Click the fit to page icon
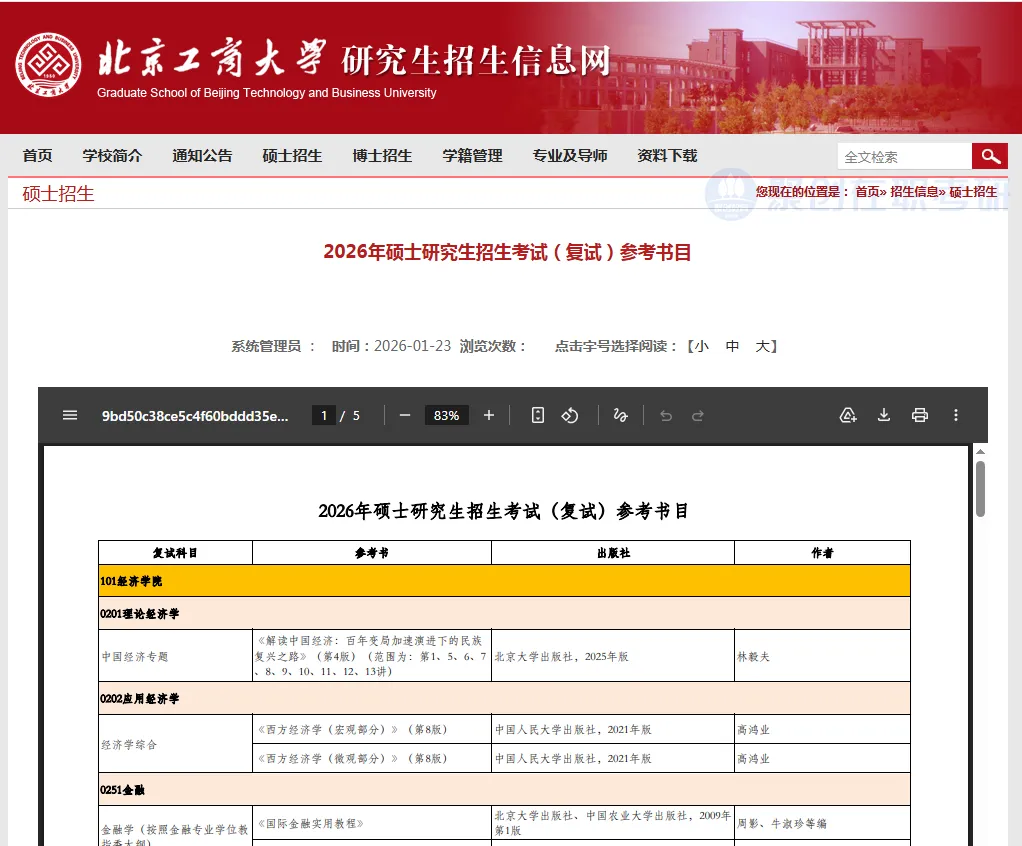Image resolution: width=1022 pixels, height=846 pixels. click(x=538, y=415)
